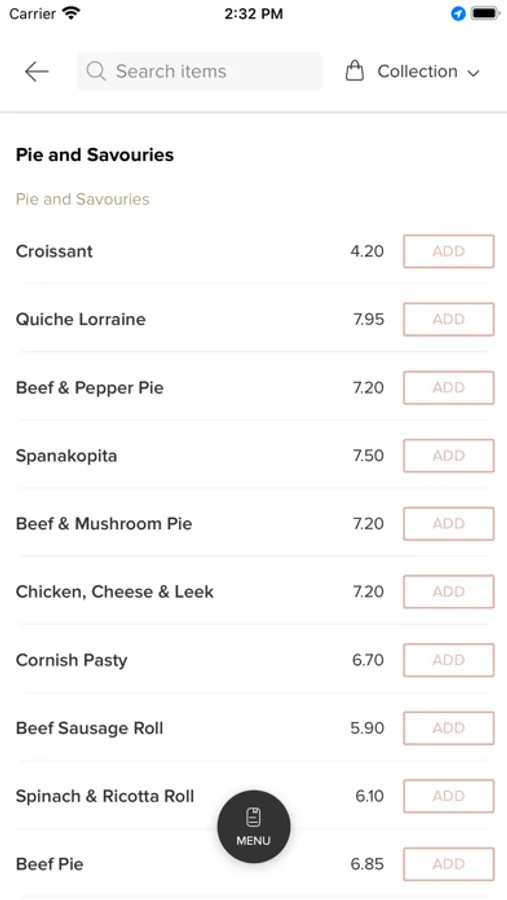Tap the shopping bag icon
Image resolution: width=507 pixels, height=900 pixels.
[354, 71]
